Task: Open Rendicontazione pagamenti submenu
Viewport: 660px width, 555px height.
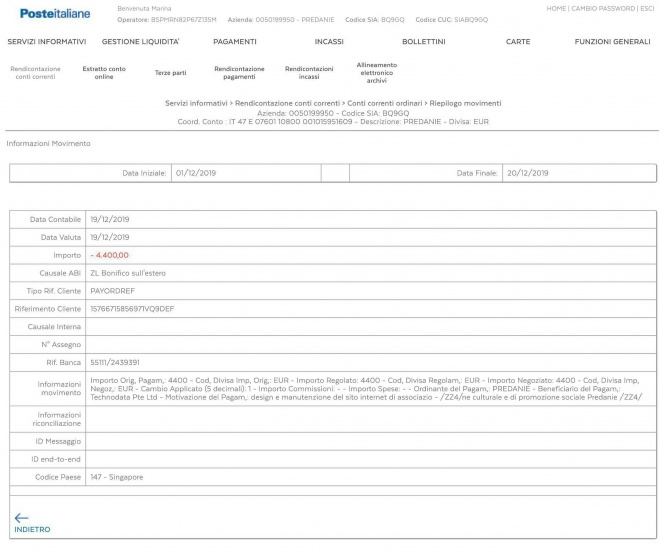Action: coord(239,73)
